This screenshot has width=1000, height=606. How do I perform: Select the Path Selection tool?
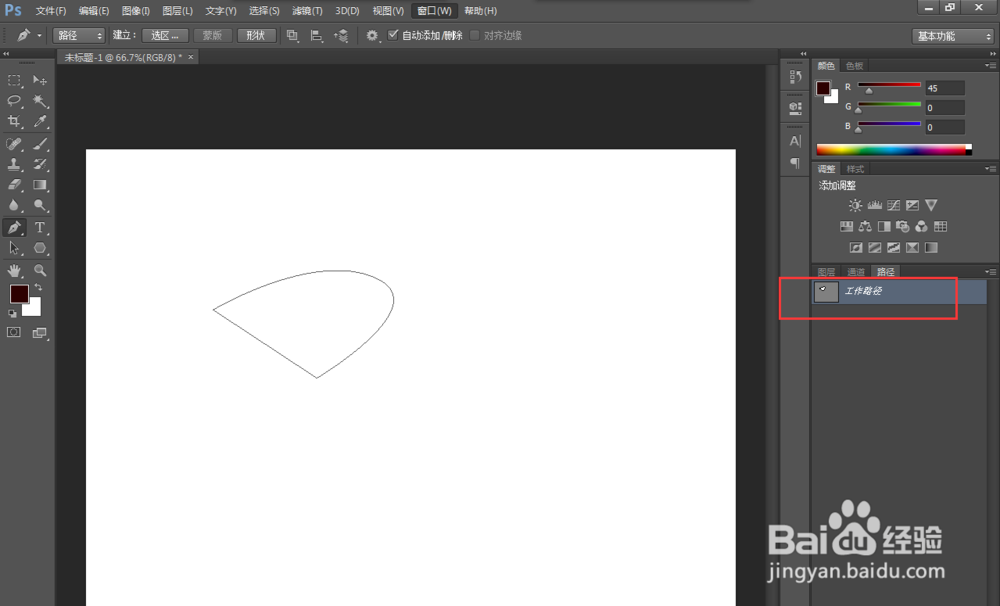14,248
